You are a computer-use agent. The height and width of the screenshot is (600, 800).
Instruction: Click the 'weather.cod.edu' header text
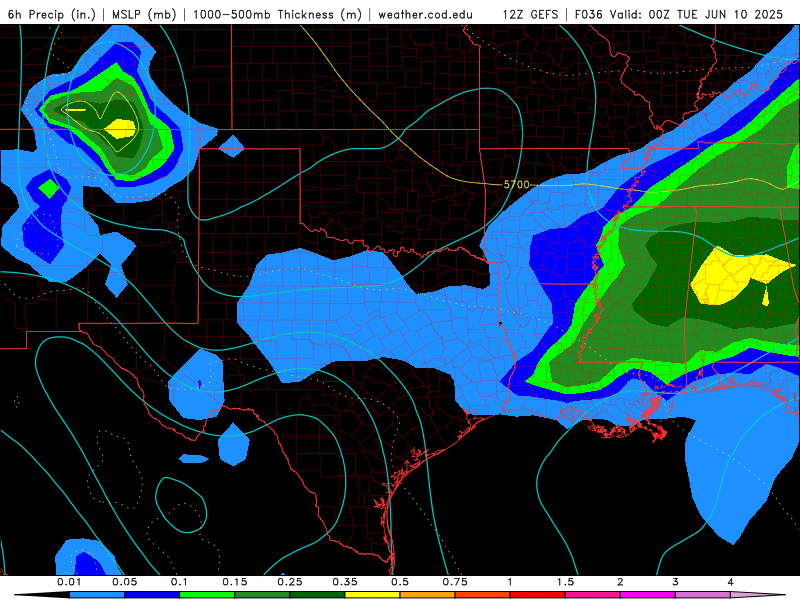pyautogui.click(x=425, y=14)
